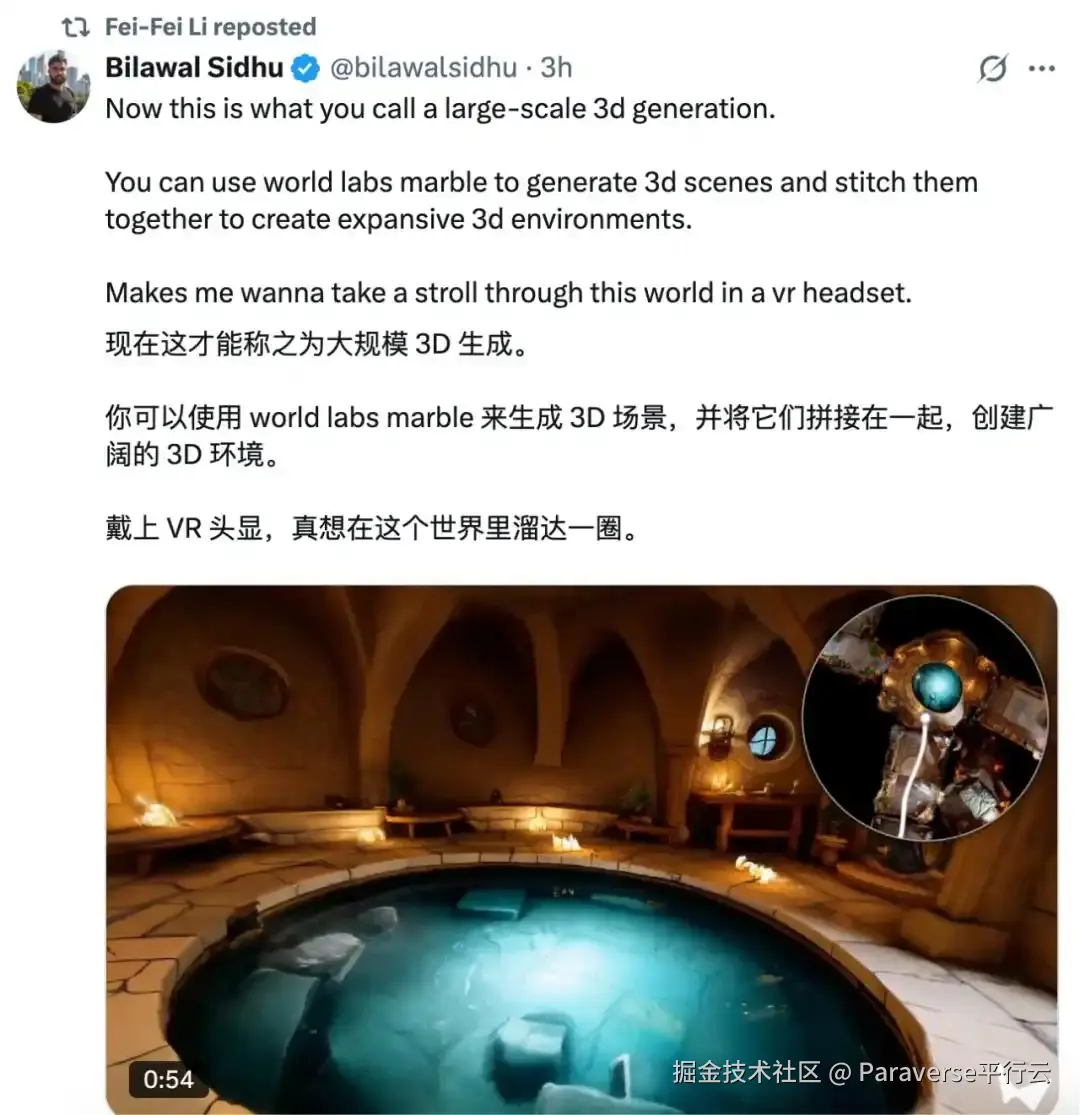
Task: Open the @bilawalsidhu handle link
Action: coord(424,68)
